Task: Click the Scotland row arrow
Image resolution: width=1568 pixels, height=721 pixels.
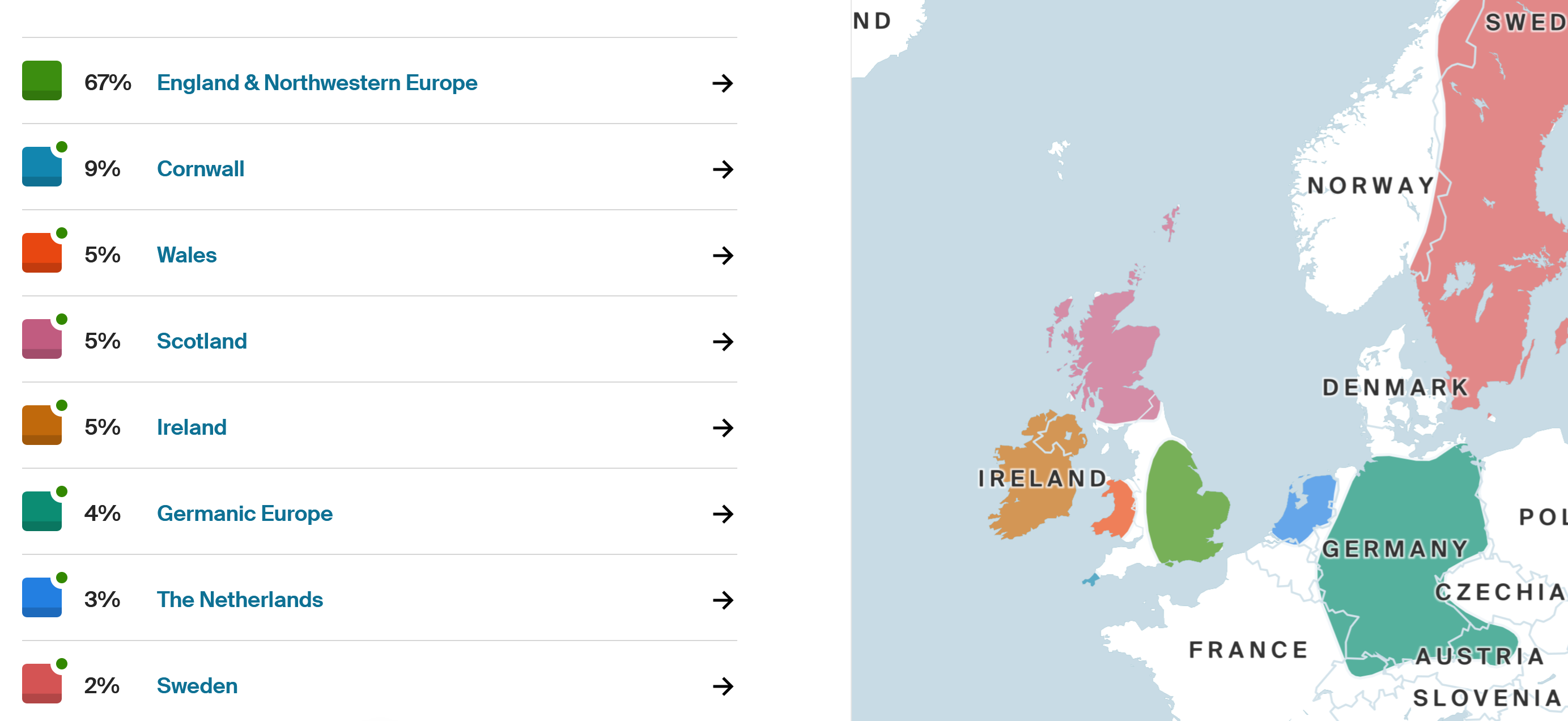Action: [x=723, y=342]
